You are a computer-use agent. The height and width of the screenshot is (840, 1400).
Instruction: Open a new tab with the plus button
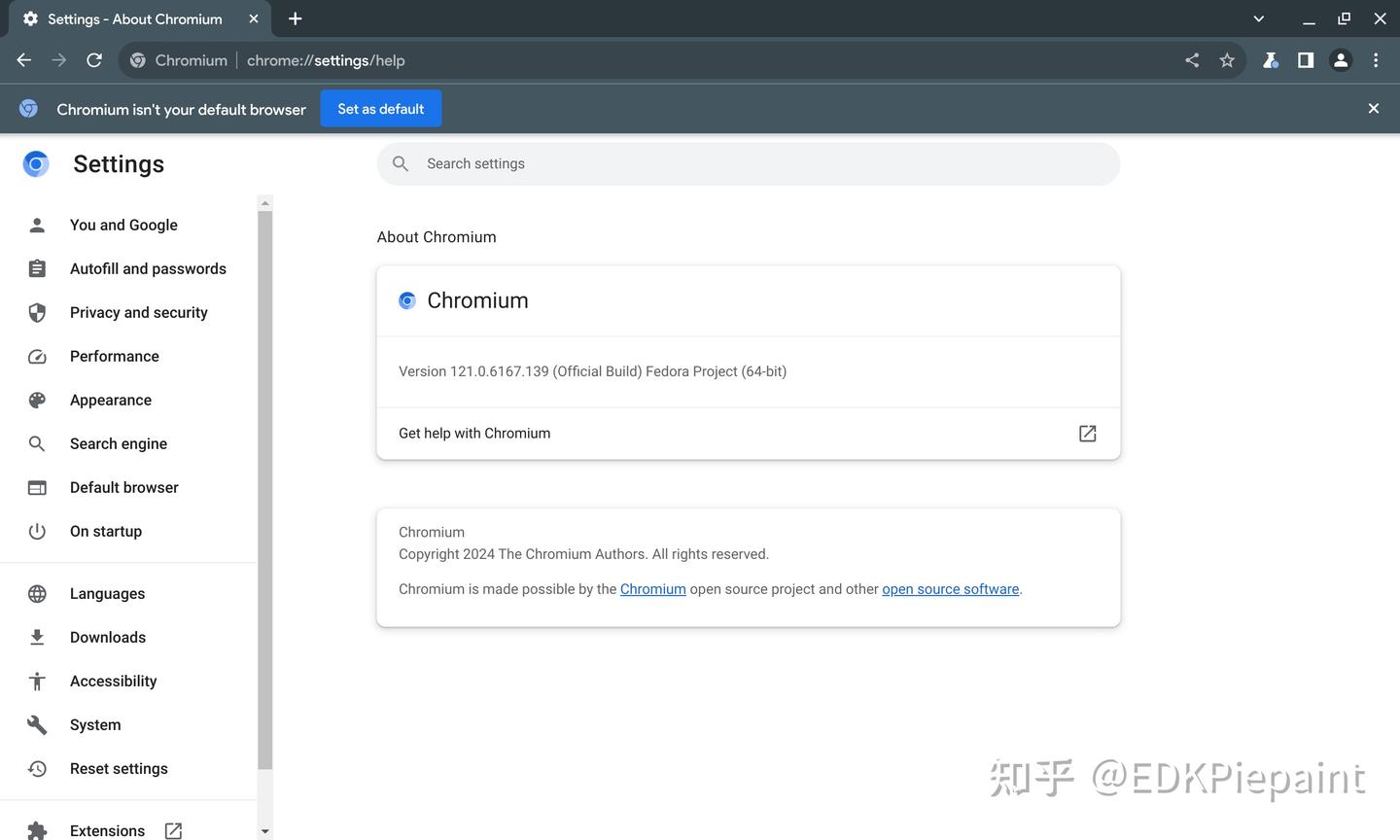click(x=296, y=18)
